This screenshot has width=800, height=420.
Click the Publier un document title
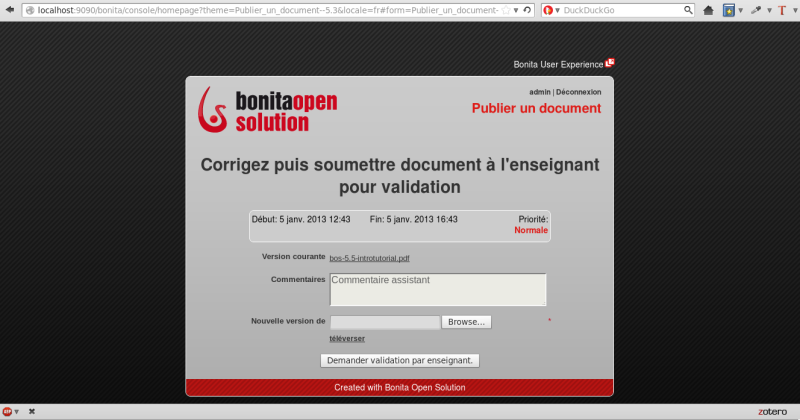coord(536,108)
